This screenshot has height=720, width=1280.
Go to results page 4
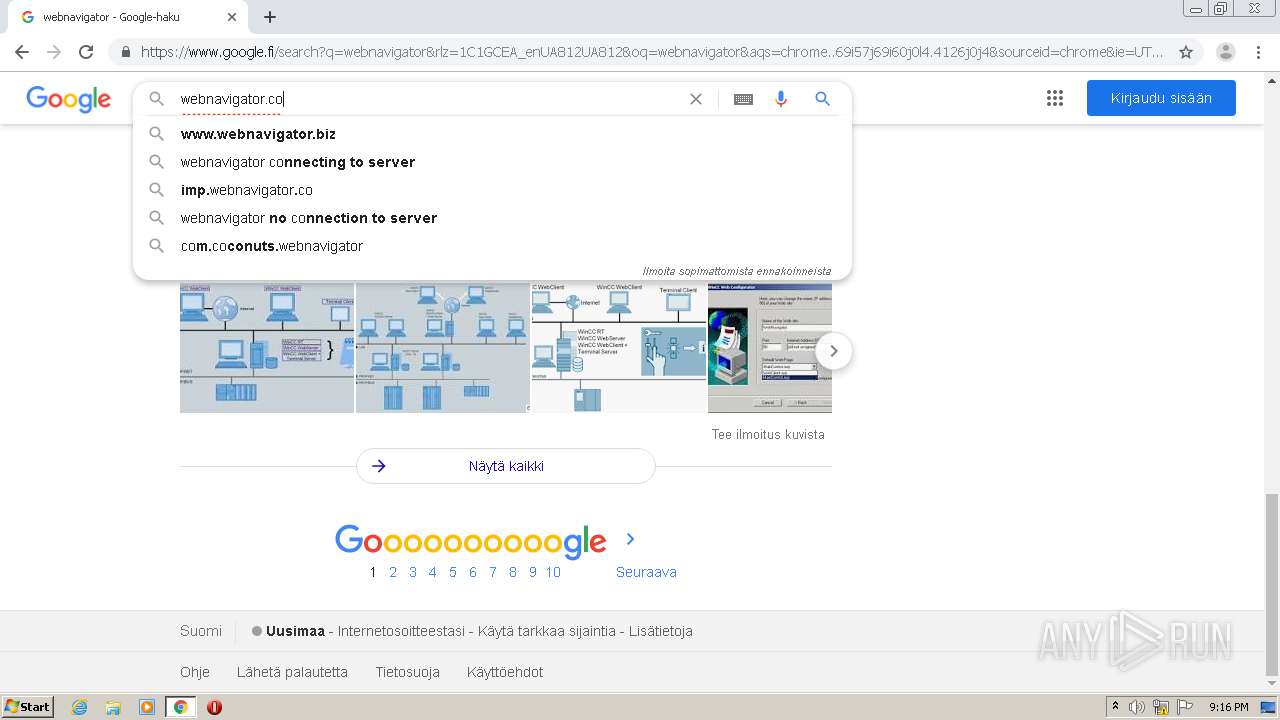coord(432,572)
